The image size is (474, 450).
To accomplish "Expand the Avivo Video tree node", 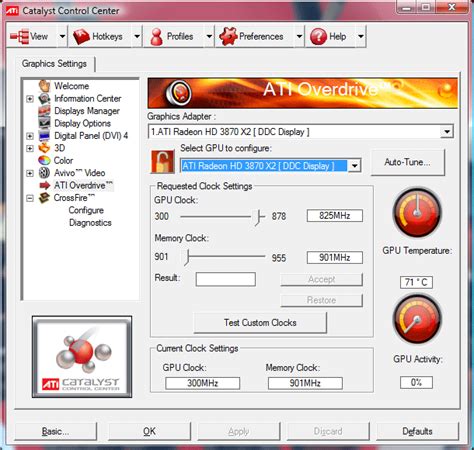I will 30,173.
